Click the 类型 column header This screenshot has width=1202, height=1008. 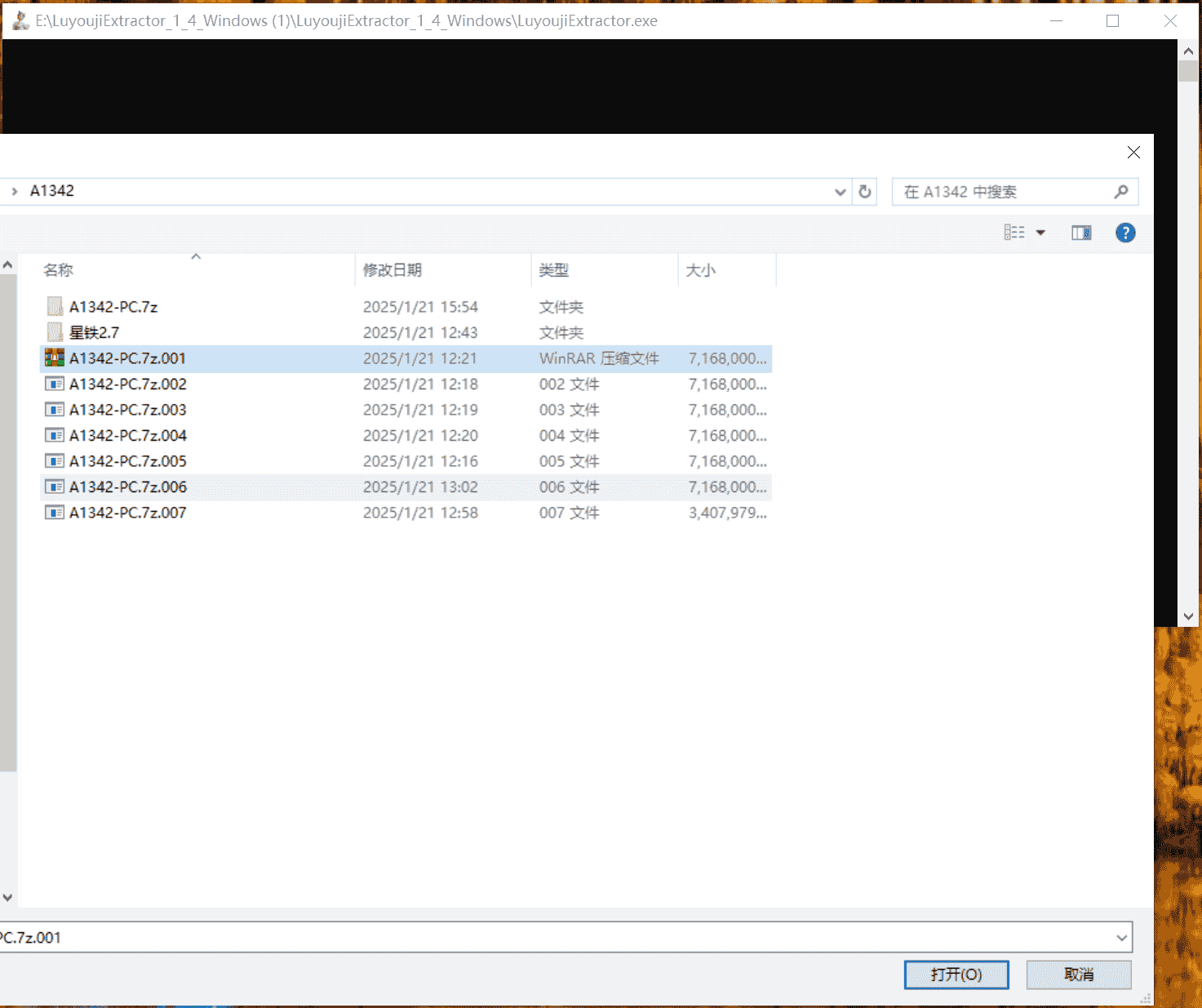point(554,270)
